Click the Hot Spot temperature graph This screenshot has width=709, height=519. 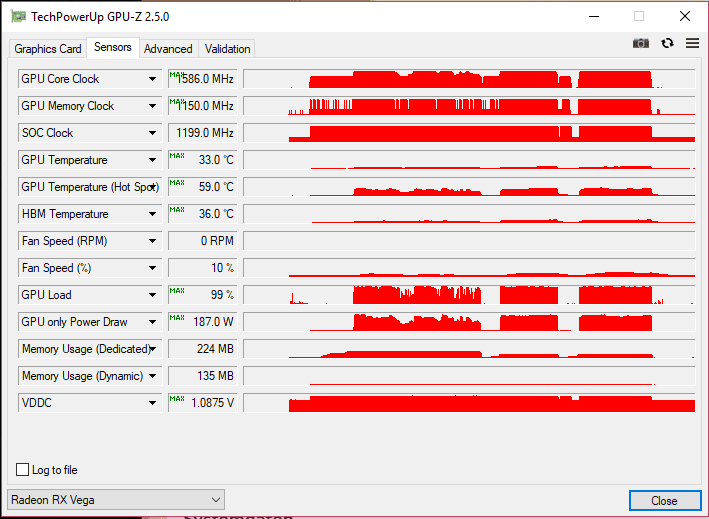tap(469, 187)
